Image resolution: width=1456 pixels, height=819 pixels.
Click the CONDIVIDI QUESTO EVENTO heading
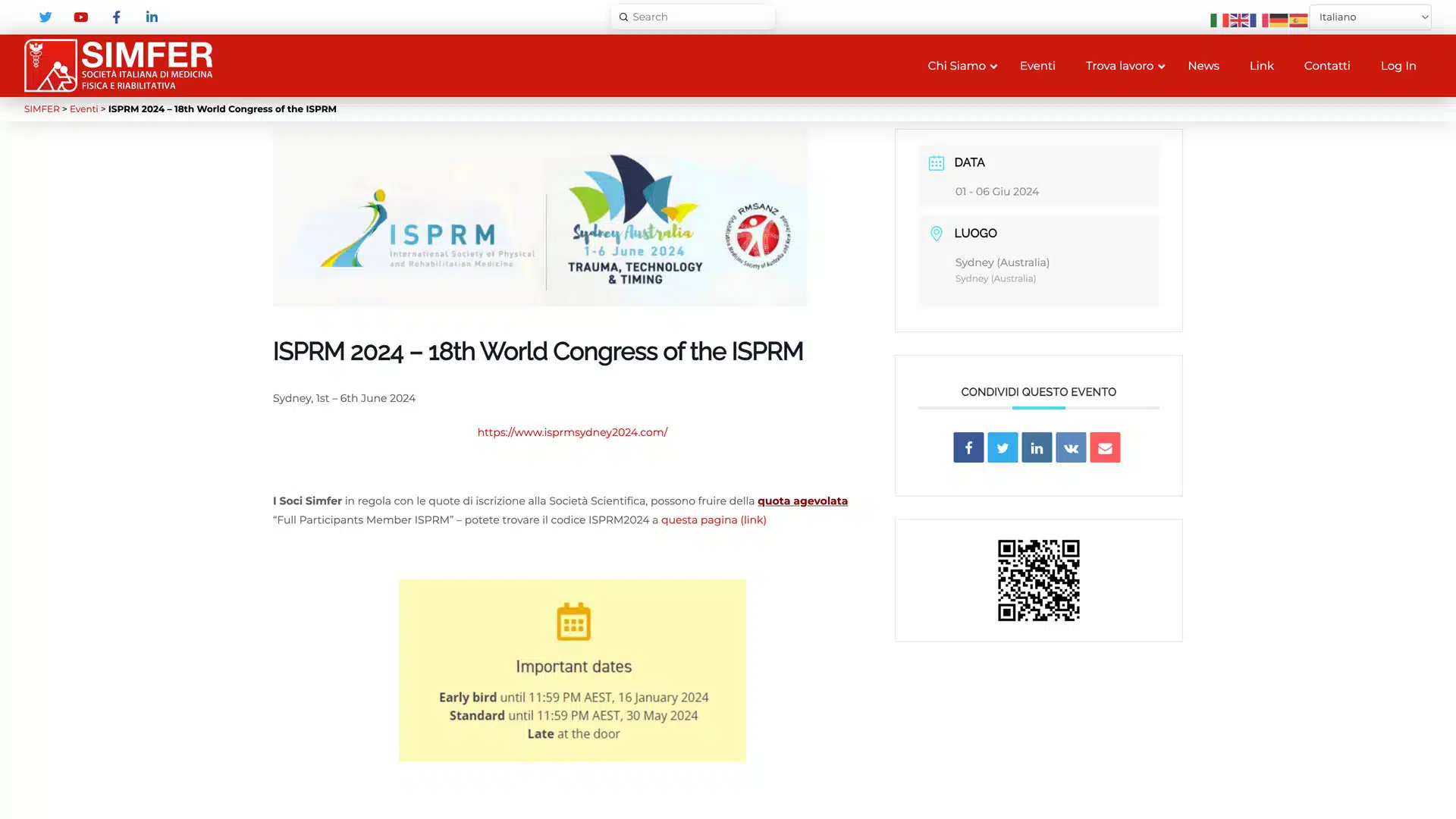pos(1038,392)
